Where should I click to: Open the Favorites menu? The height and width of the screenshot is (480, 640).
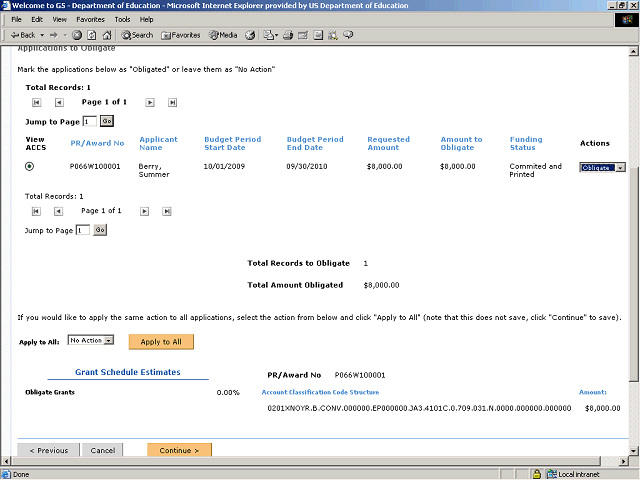point(90,19)
